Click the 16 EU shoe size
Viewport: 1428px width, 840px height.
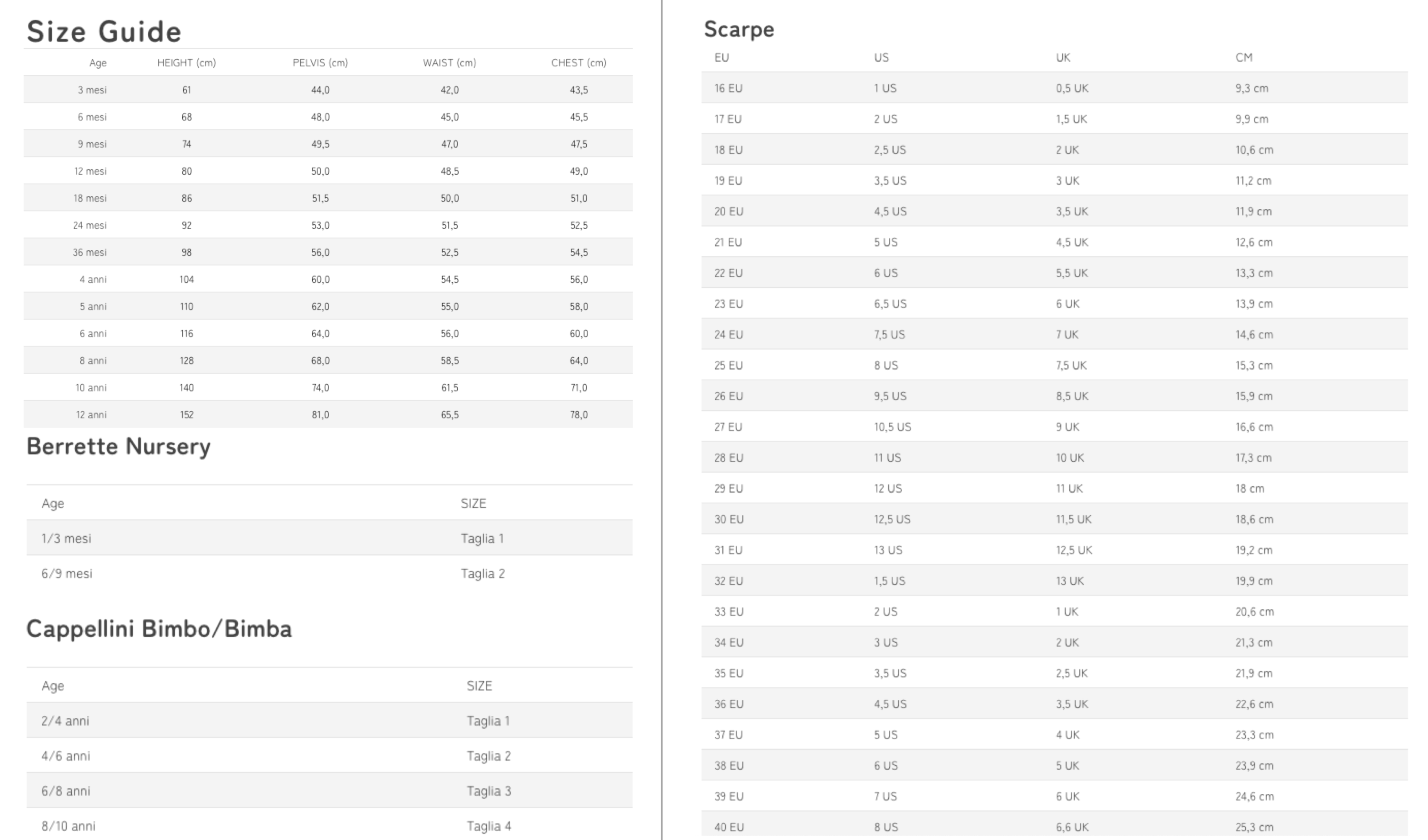coord(728,89)
